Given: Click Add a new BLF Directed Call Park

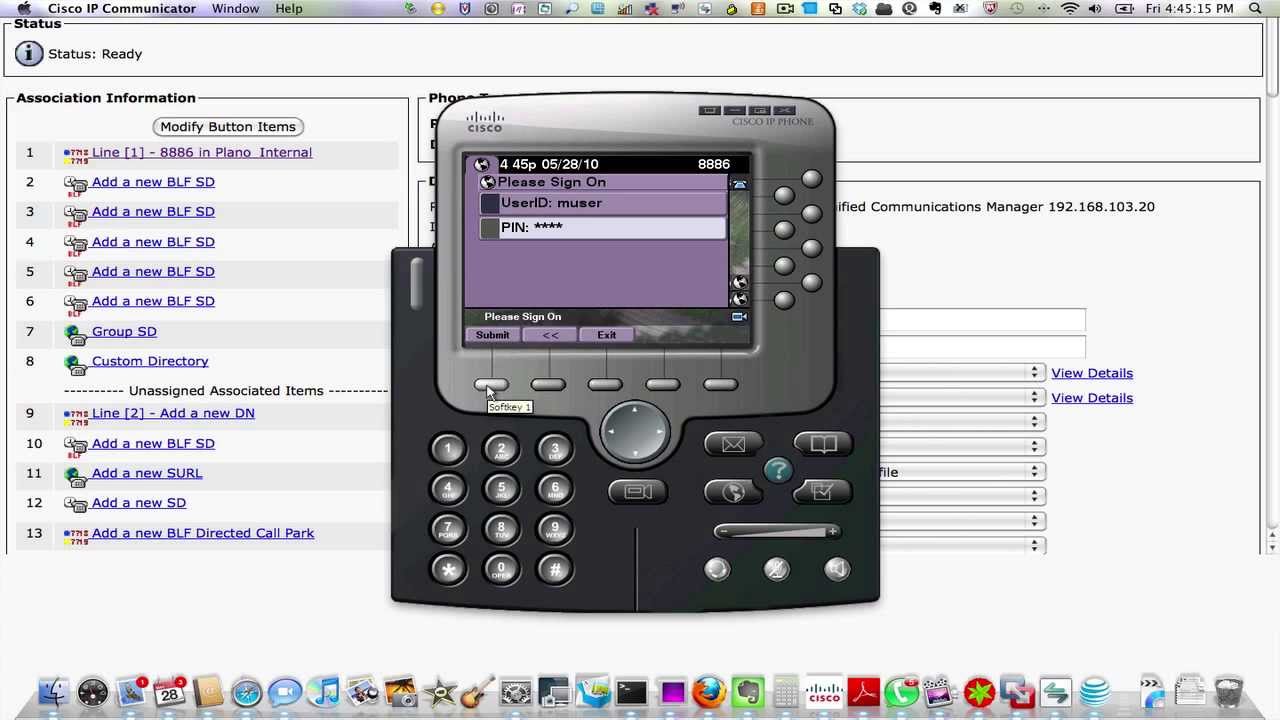Looking at the screenshot, I should click(x=203, y=533).
